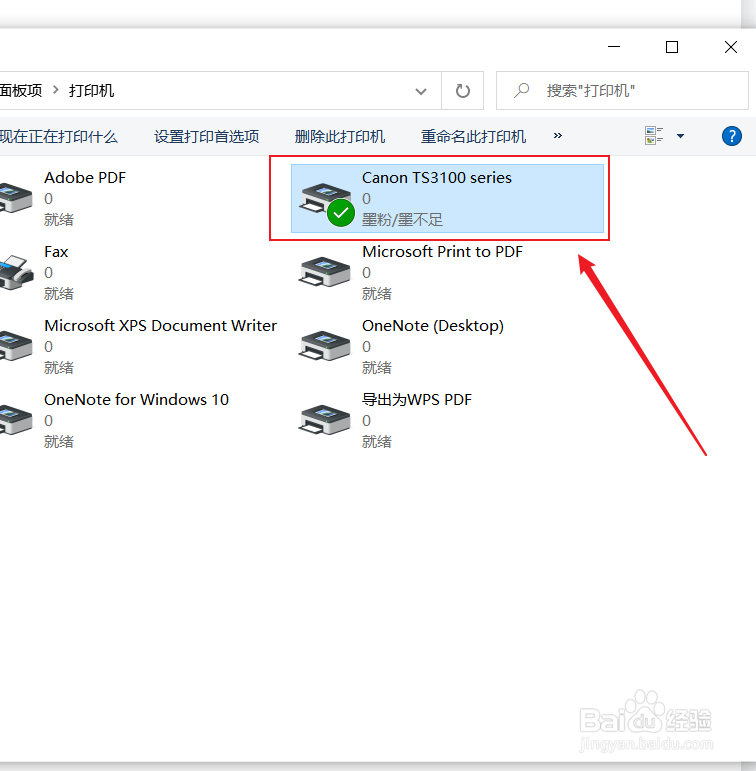756x771 pixels.
Task: Expand the address bar history dropdown
Action: pos(421,91)
